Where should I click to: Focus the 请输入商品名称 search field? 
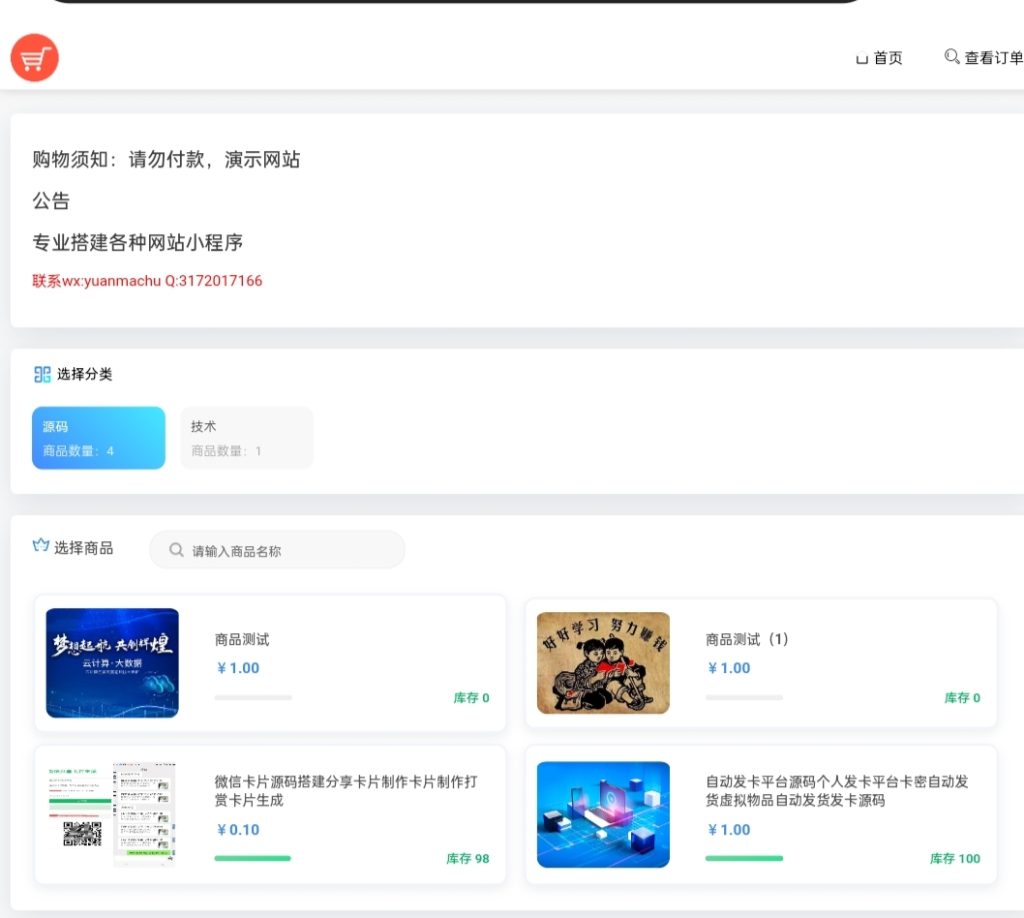(x=290, y=551)
